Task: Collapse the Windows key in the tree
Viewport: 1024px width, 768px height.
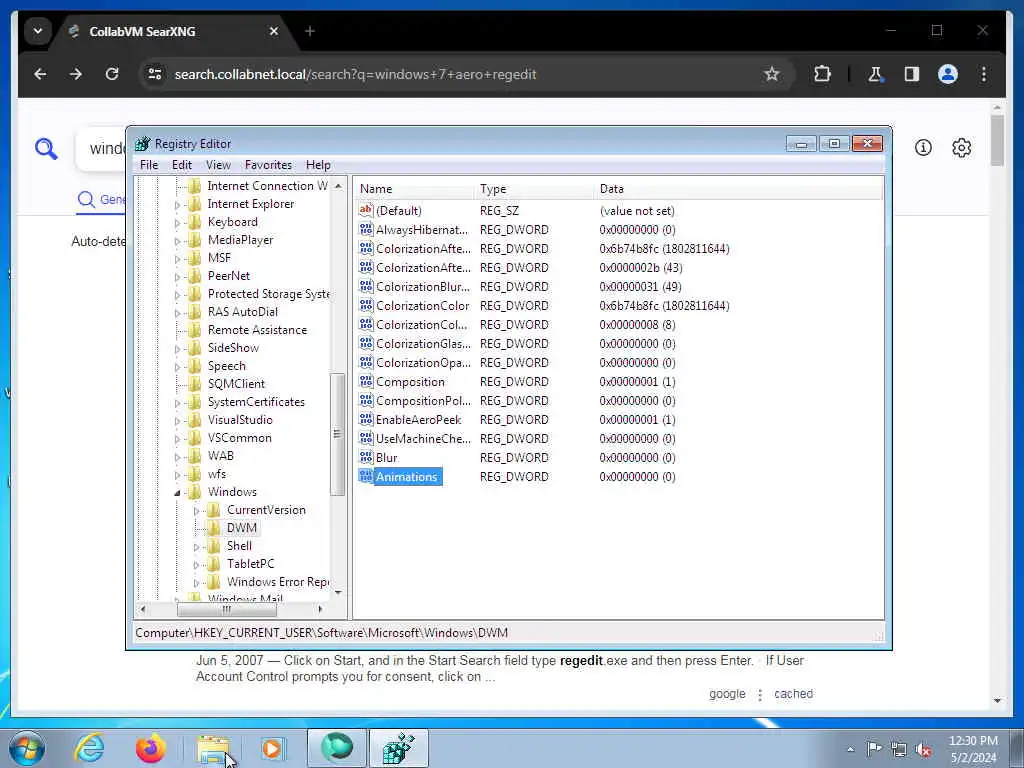Action: 177,493
